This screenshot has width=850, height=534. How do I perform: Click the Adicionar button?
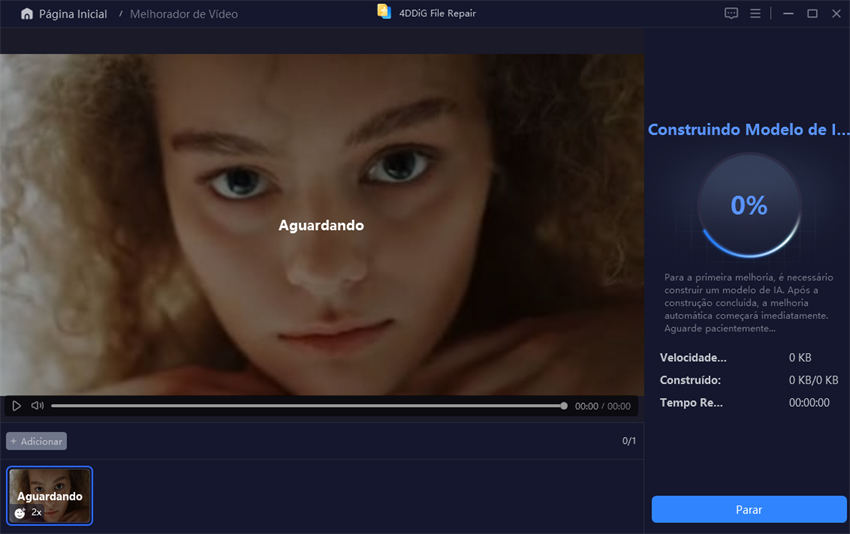(36, 441)
